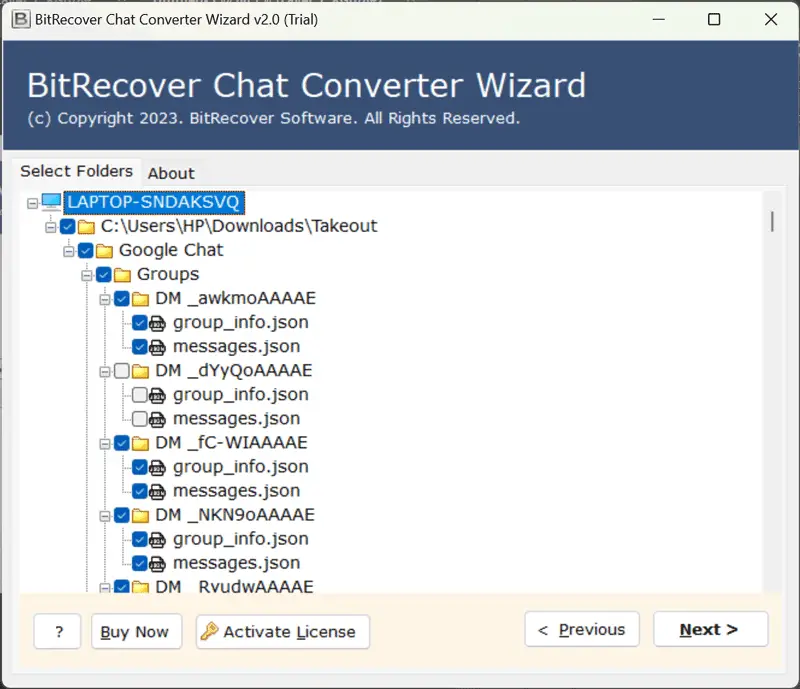This screenshot has width=800, height=689.
Task: Check group_info.json under DM _dYyQoAAAAE
Action: click(140, 395)
